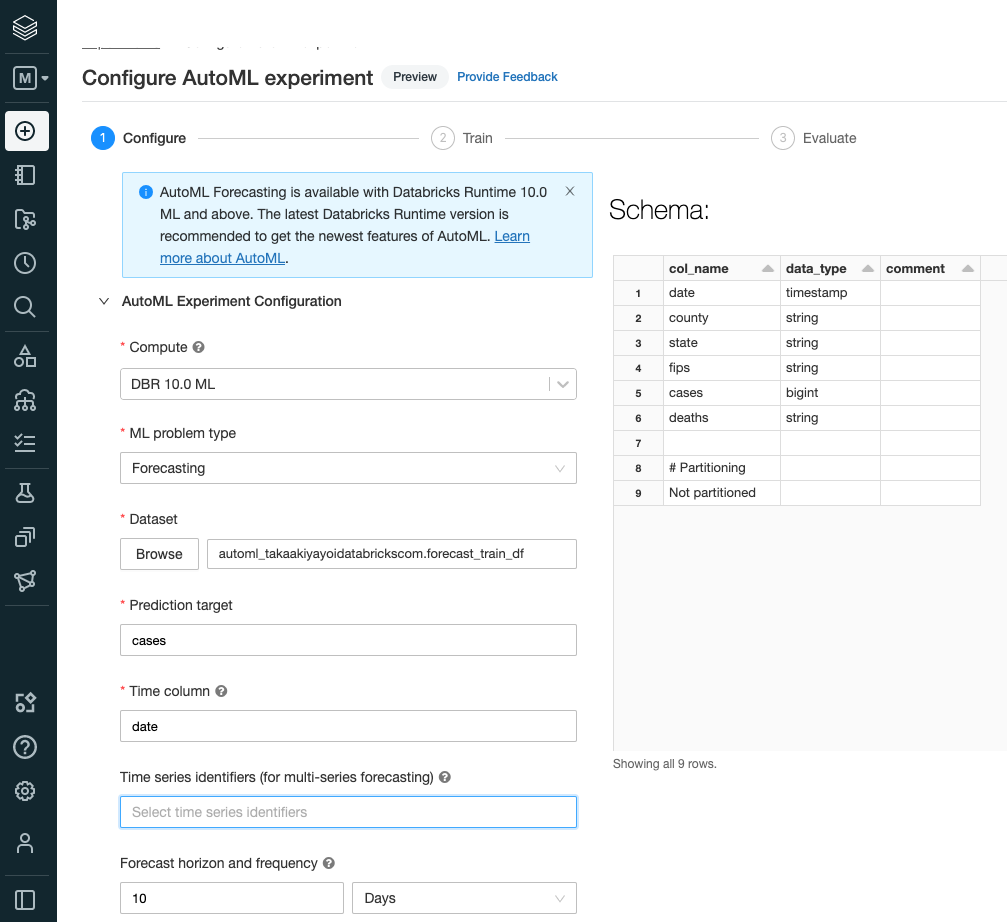Screen dimensions: 1007x922
Task: Open Settings gear icon in sidebar
Action: click(25, 791)
